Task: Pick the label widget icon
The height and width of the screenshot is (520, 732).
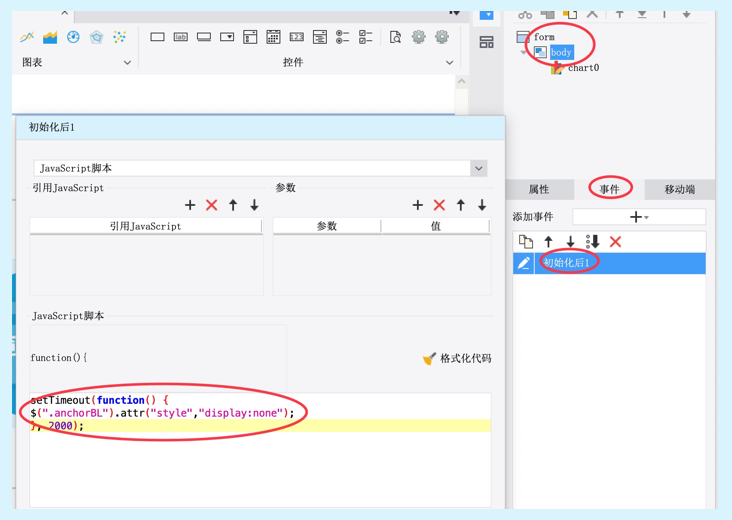Action: [x=181, y=37]
